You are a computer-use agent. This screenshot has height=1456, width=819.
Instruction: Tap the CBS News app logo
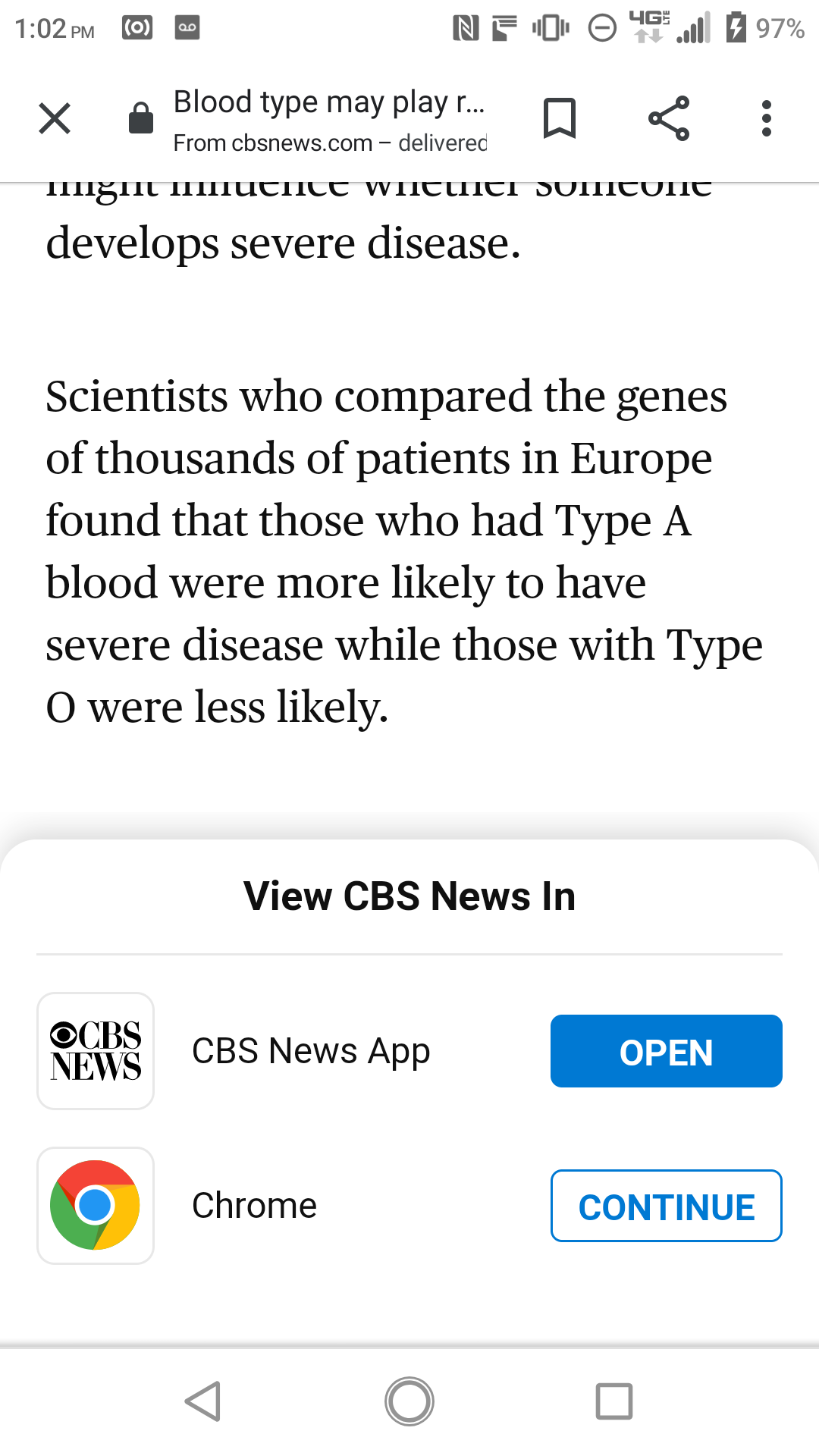pos(96,1051)
